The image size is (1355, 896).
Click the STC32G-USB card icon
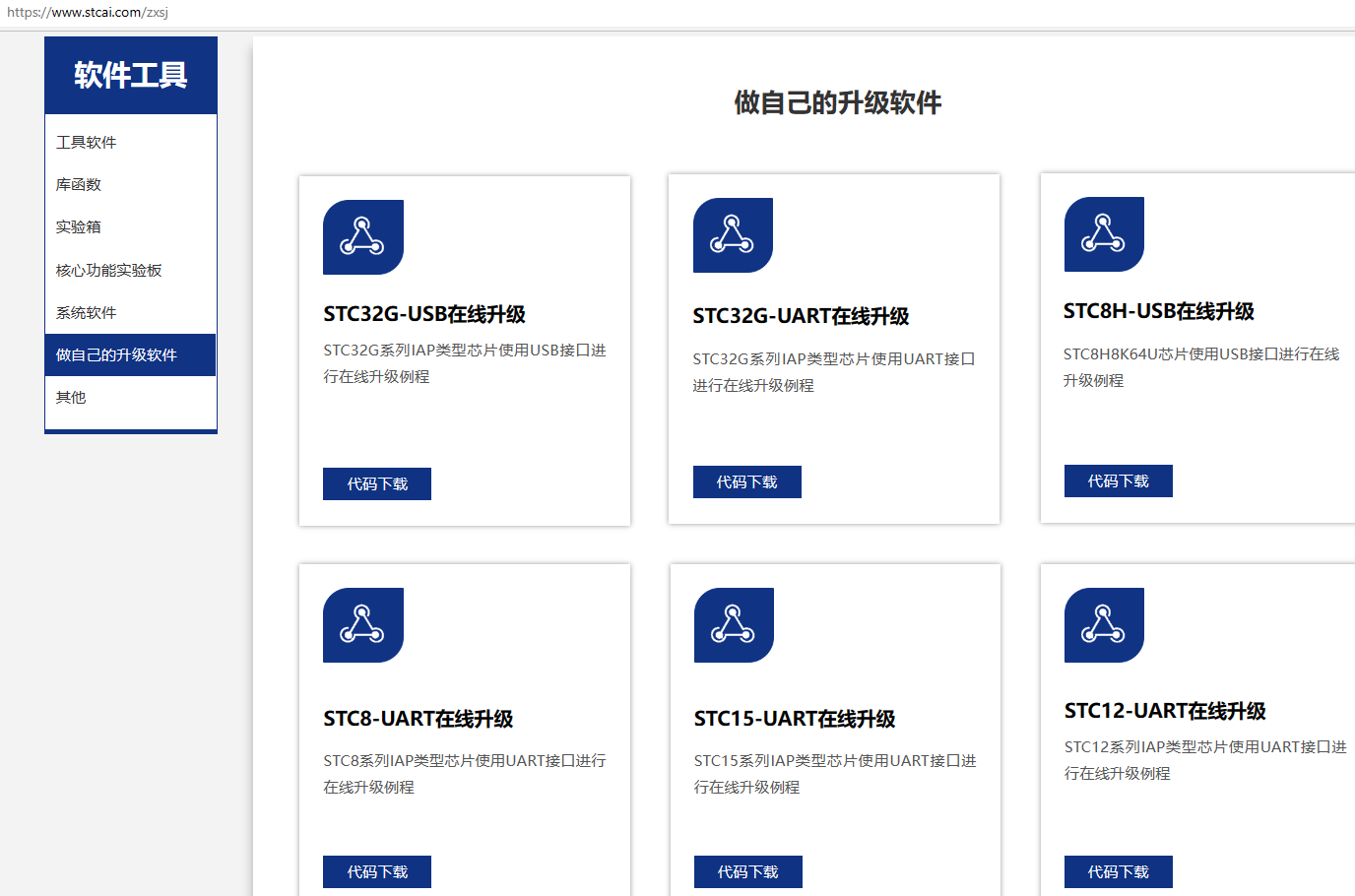[363, 237]
